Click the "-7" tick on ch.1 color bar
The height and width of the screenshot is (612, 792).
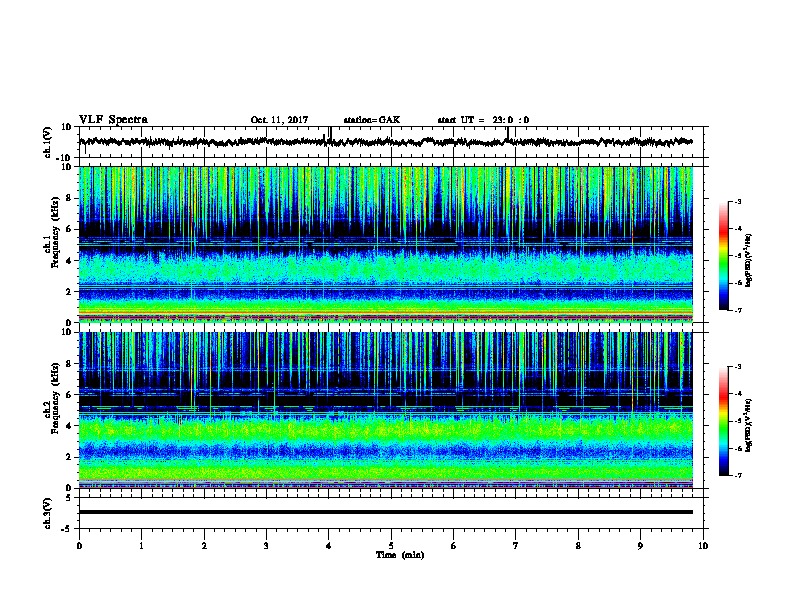(737, 310)
